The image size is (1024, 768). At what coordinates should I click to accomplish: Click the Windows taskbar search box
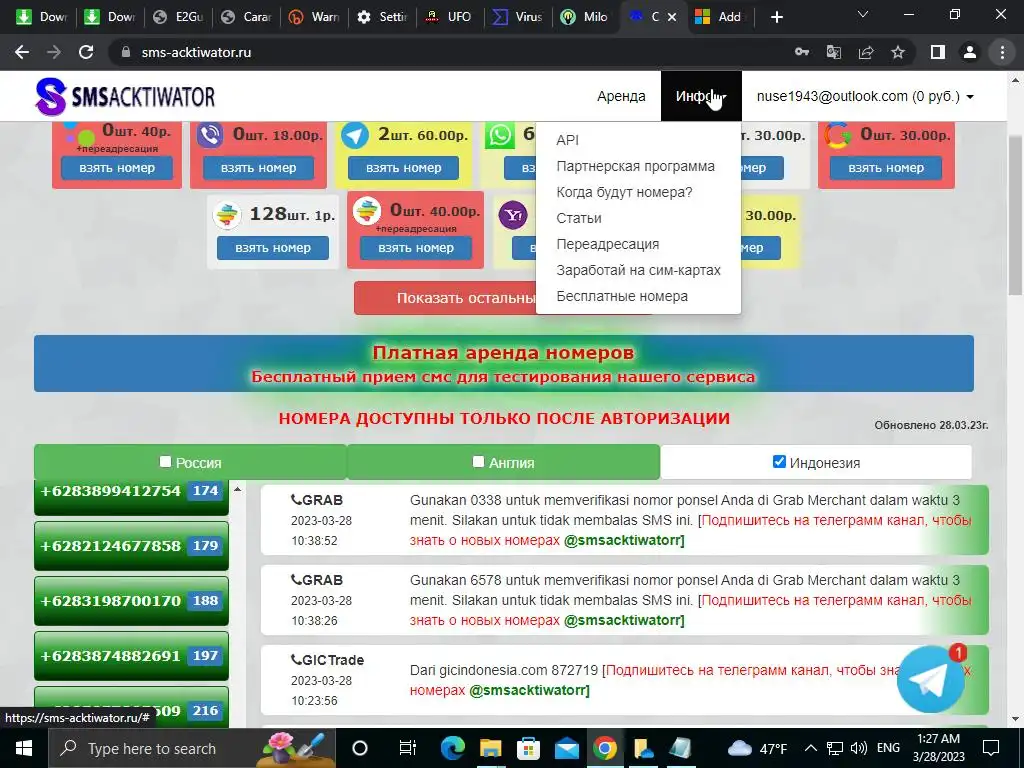[x=192, y=748]
